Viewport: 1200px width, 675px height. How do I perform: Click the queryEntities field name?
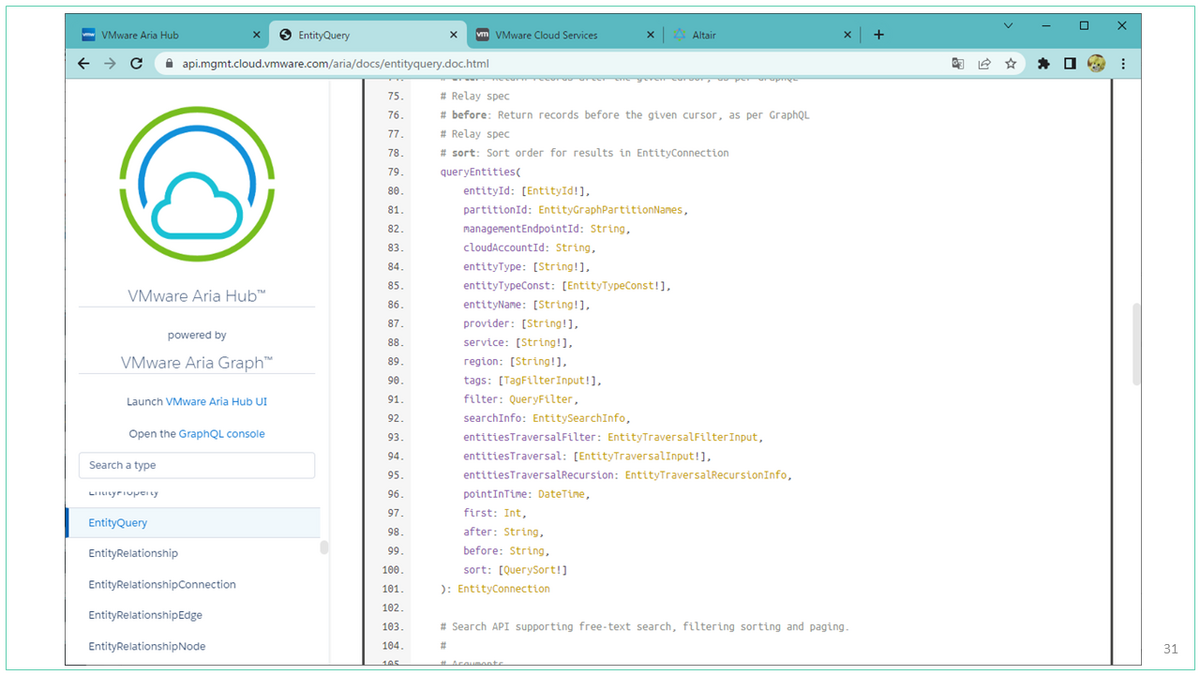[479, 172]
